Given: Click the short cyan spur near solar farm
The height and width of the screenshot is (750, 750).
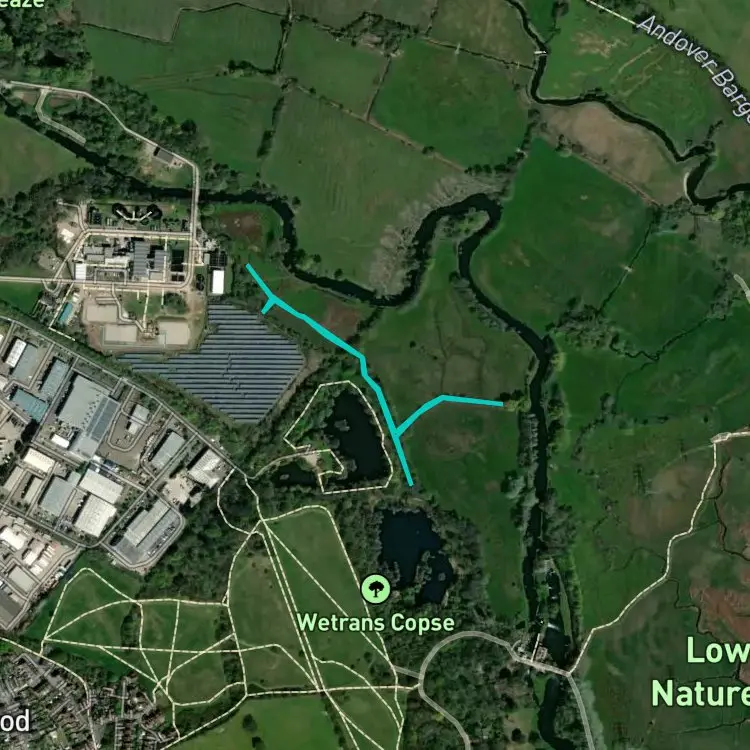Looking at the screenshot, I should 267,307.
